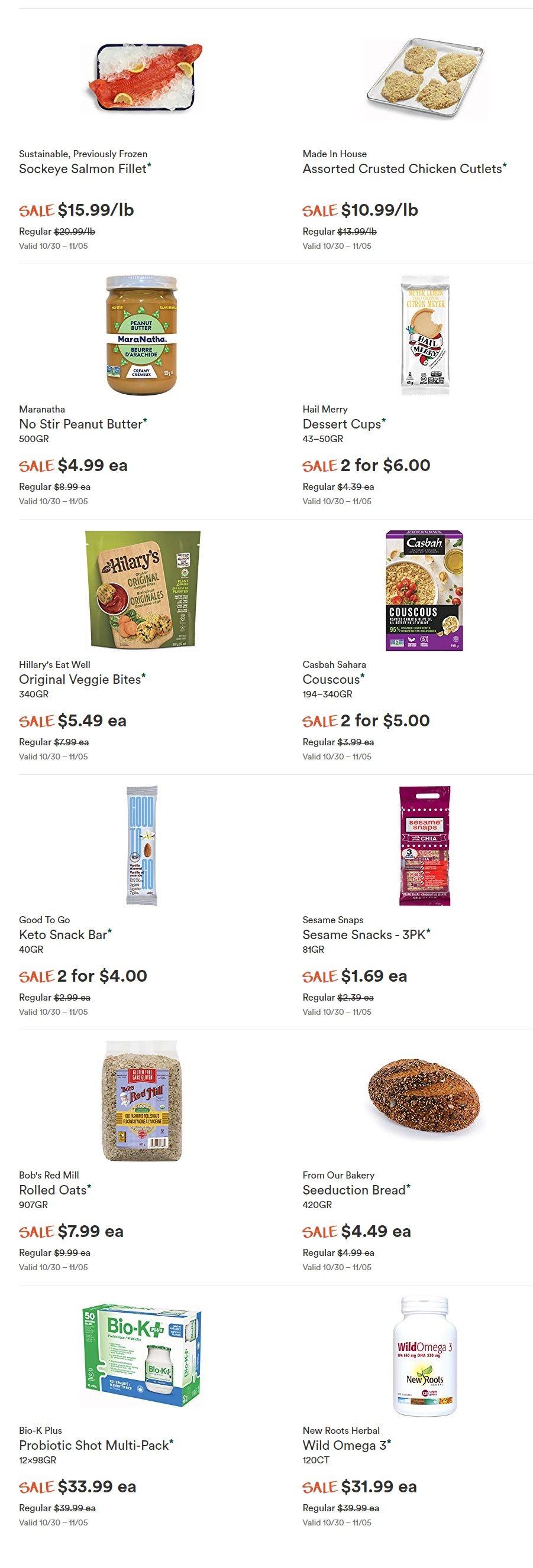
Task: Open the Assorted Crusted Chicken Cutlets image
Action: [x=425, y=78]
